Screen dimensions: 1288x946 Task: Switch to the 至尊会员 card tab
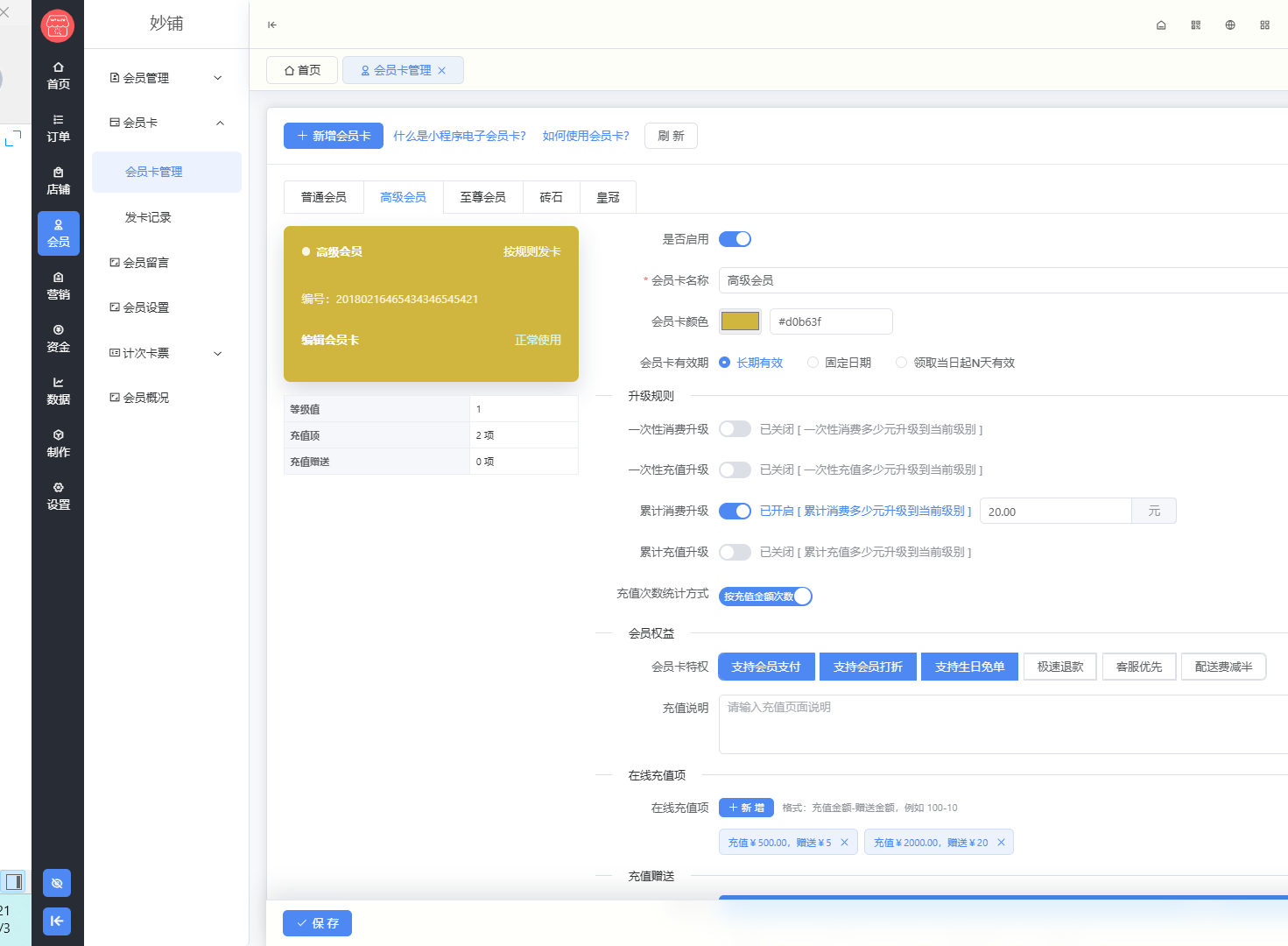[483, 198]
